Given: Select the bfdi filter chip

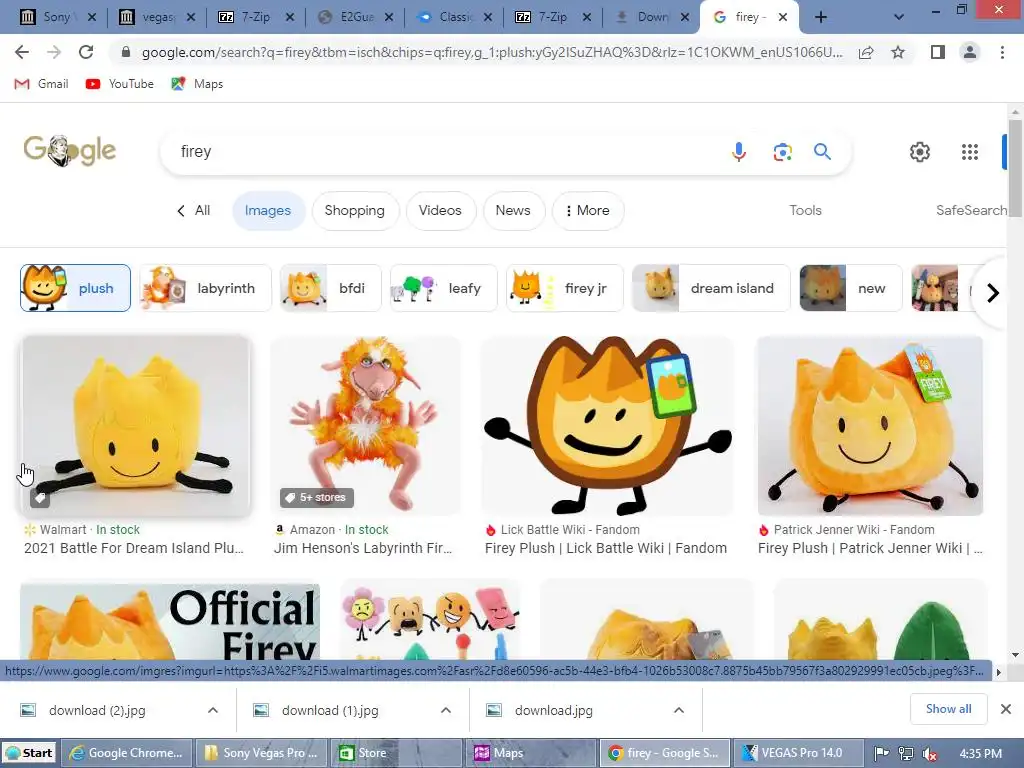Looking at the screenshot, I should click(330, 288).
